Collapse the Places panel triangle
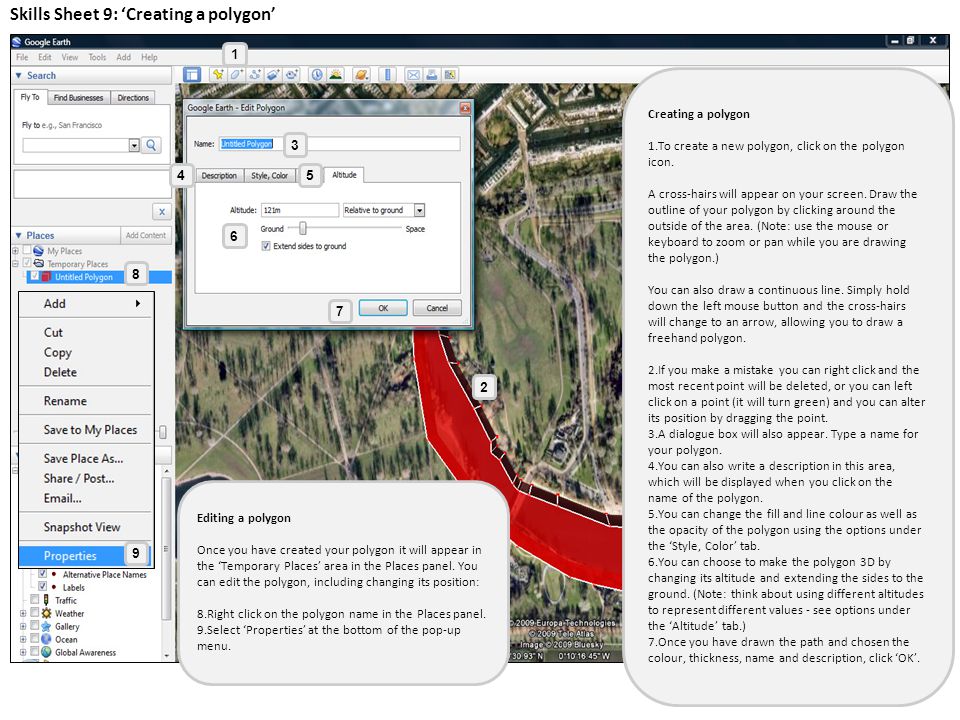Viewport: 960px width, 720px height. 18,235
